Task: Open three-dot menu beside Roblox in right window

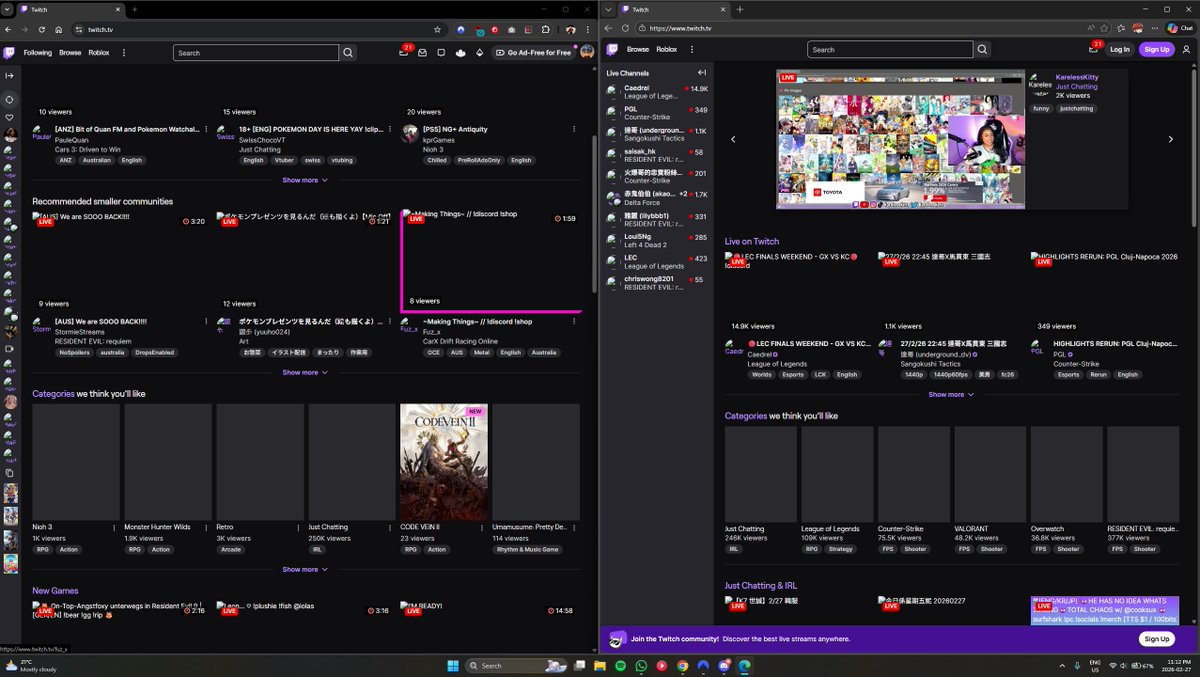Action: tap(692, 49)
